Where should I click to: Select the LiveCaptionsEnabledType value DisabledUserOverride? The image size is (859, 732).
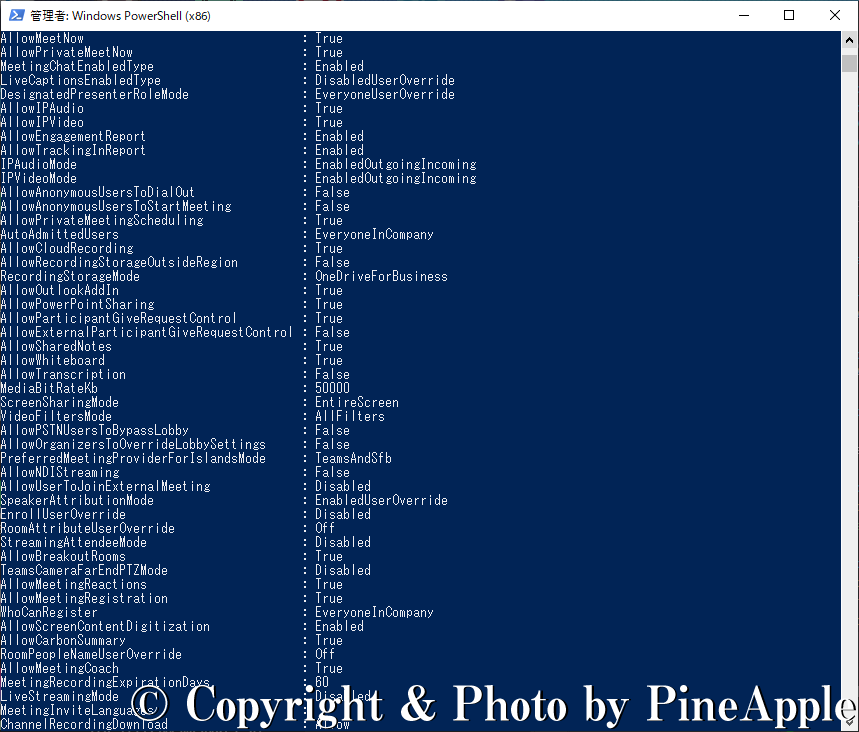tap(384, 80)
